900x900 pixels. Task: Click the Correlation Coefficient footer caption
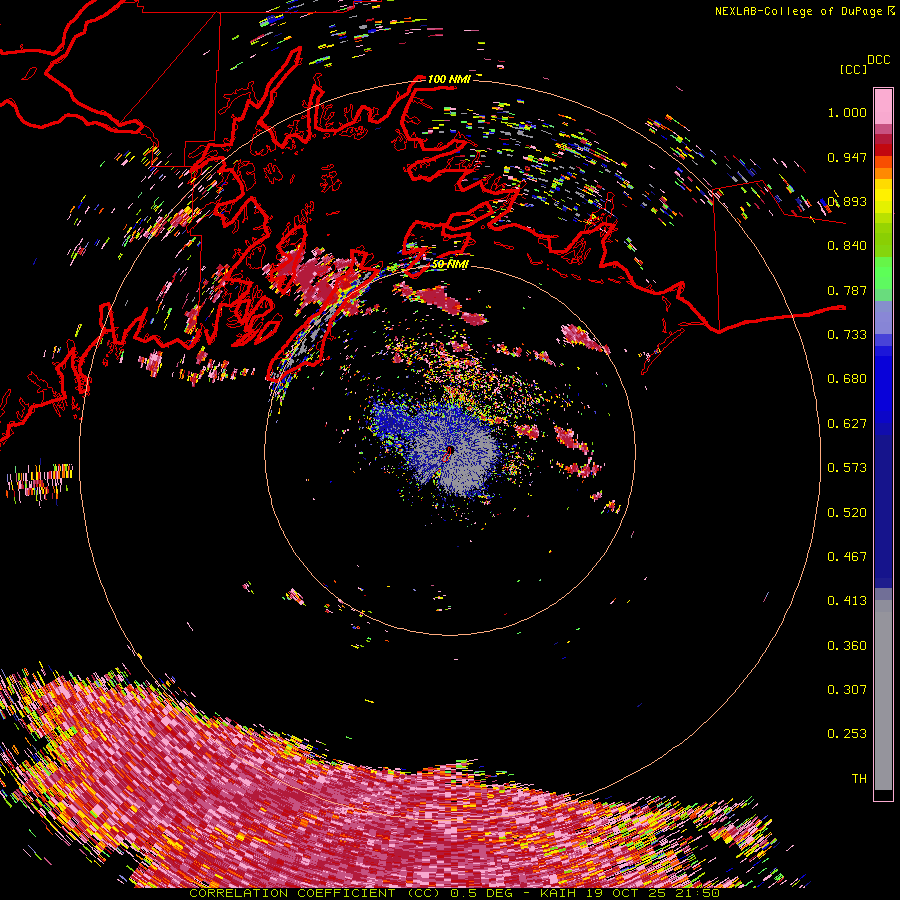(454, 893)
